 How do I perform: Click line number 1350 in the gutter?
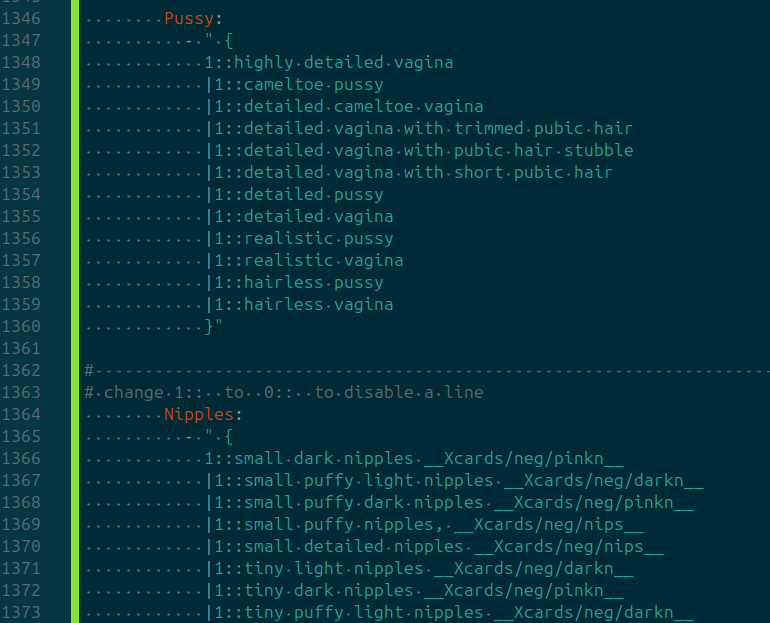[x=21, y=106]
